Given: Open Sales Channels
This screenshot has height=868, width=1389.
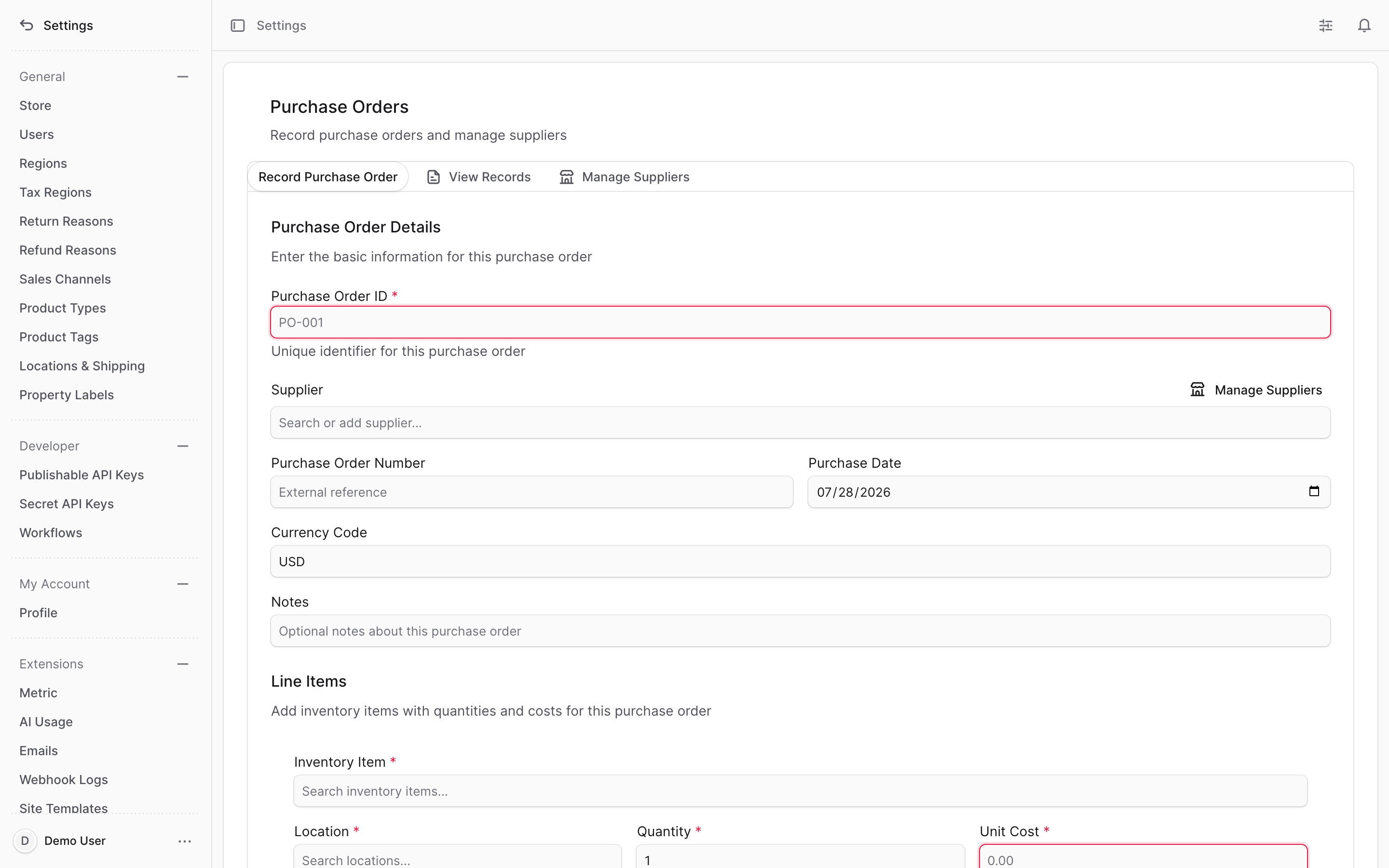Looking at the screenshot, I should tap(65, 279).
